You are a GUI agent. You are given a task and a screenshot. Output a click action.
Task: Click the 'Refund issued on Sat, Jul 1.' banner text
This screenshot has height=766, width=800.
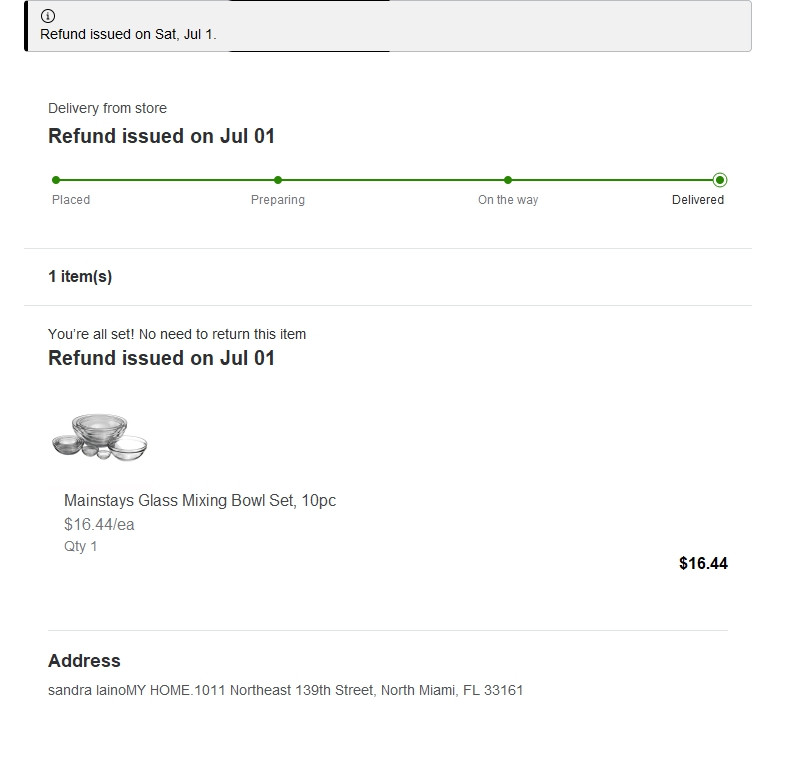tap(128, 34)
